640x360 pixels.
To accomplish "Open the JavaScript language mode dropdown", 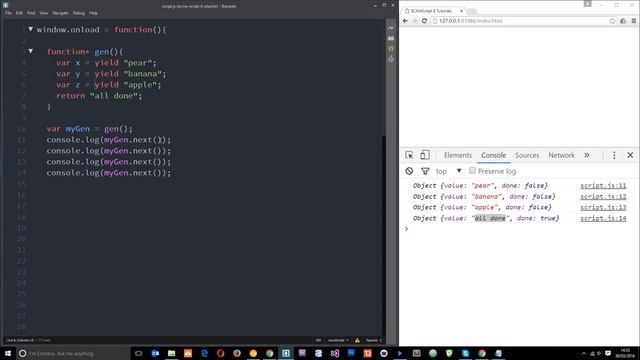I will coord(338,340).
